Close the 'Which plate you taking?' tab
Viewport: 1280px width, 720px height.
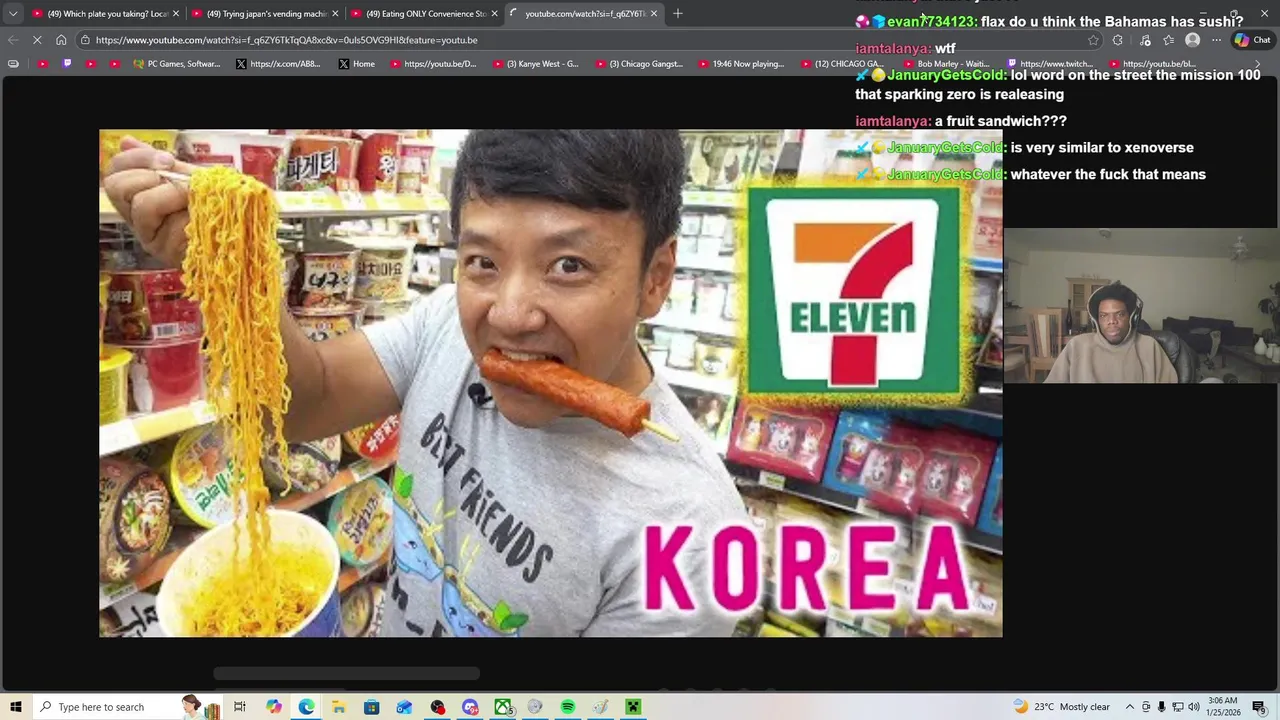point(175,13)
